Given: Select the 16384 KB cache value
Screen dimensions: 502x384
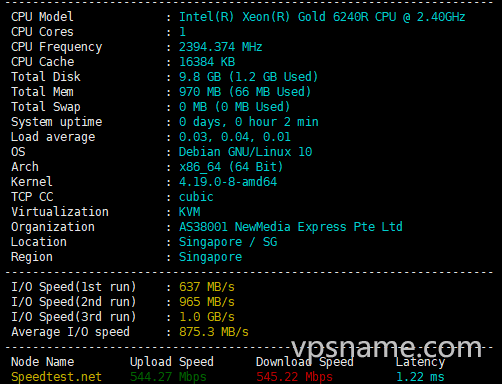Looking at the screenshot, I should 207,62.
